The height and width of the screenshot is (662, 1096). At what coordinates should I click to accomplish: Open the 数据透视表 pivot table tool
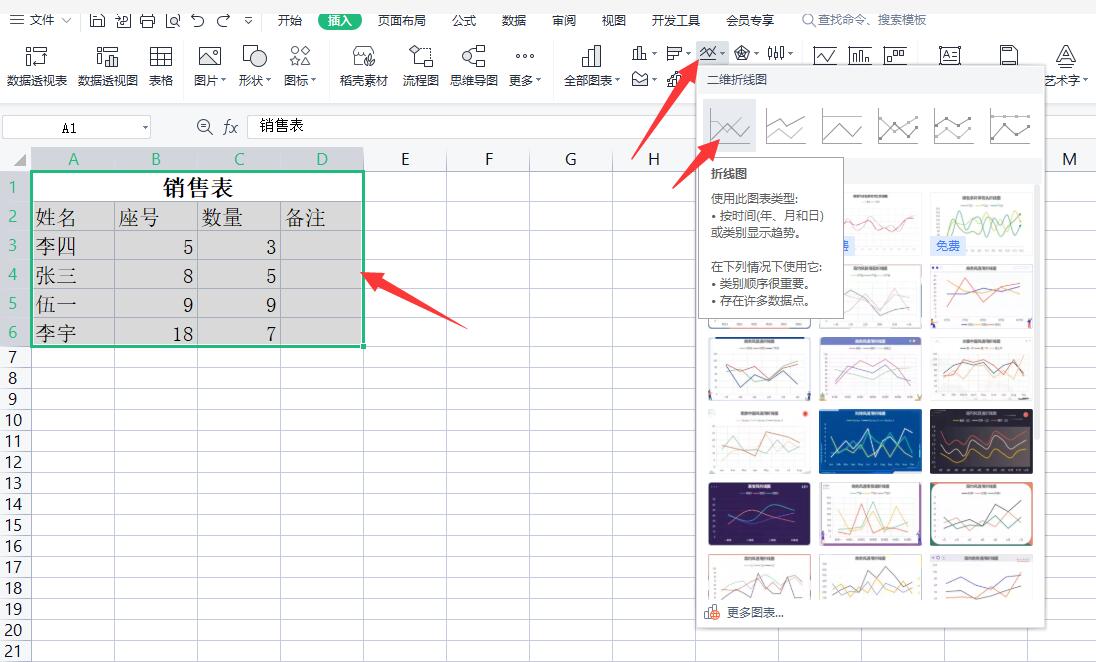(x=36, y=66)
